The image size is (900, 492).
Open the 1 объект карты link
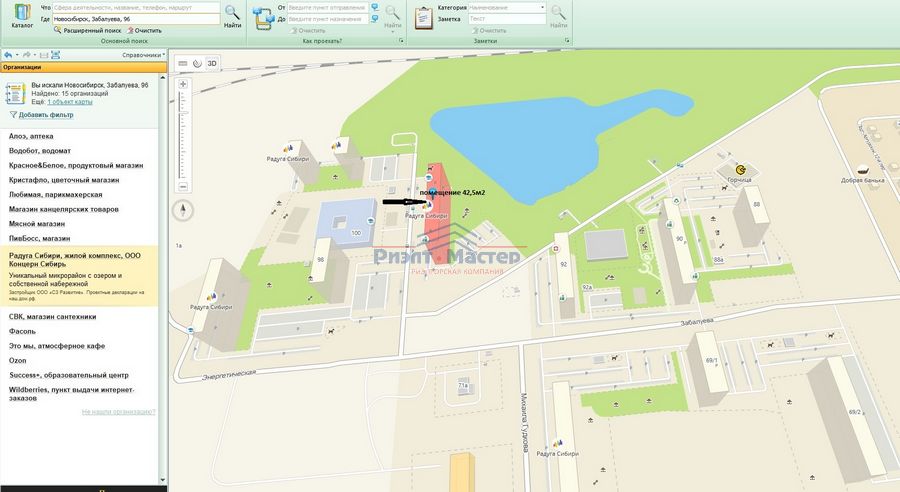69,102
